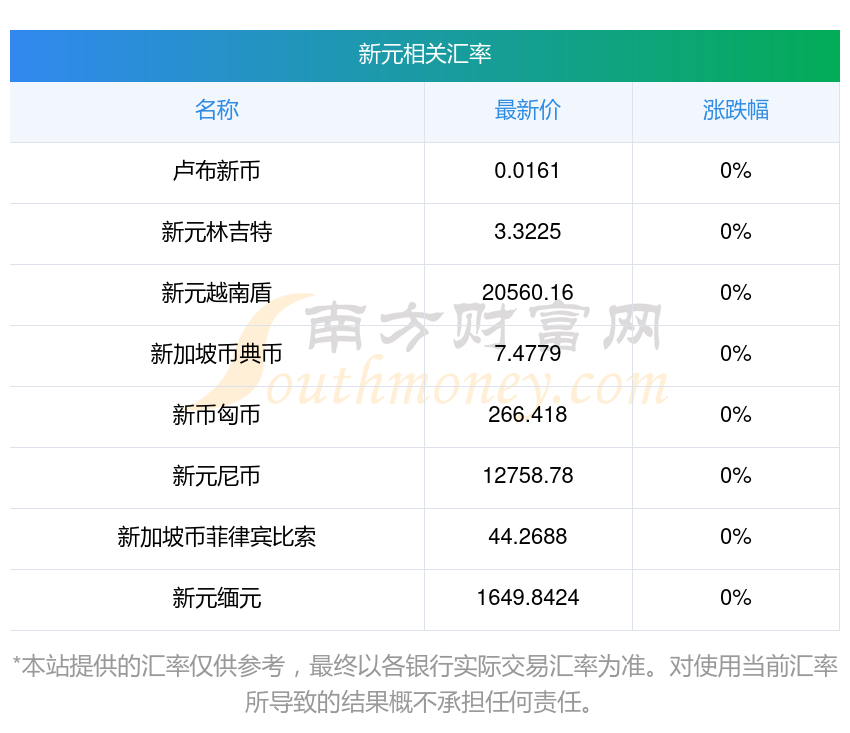This screenshot has width=850, height=733.
Task: Click the price value 12758.78
Action: click(527, 476)
